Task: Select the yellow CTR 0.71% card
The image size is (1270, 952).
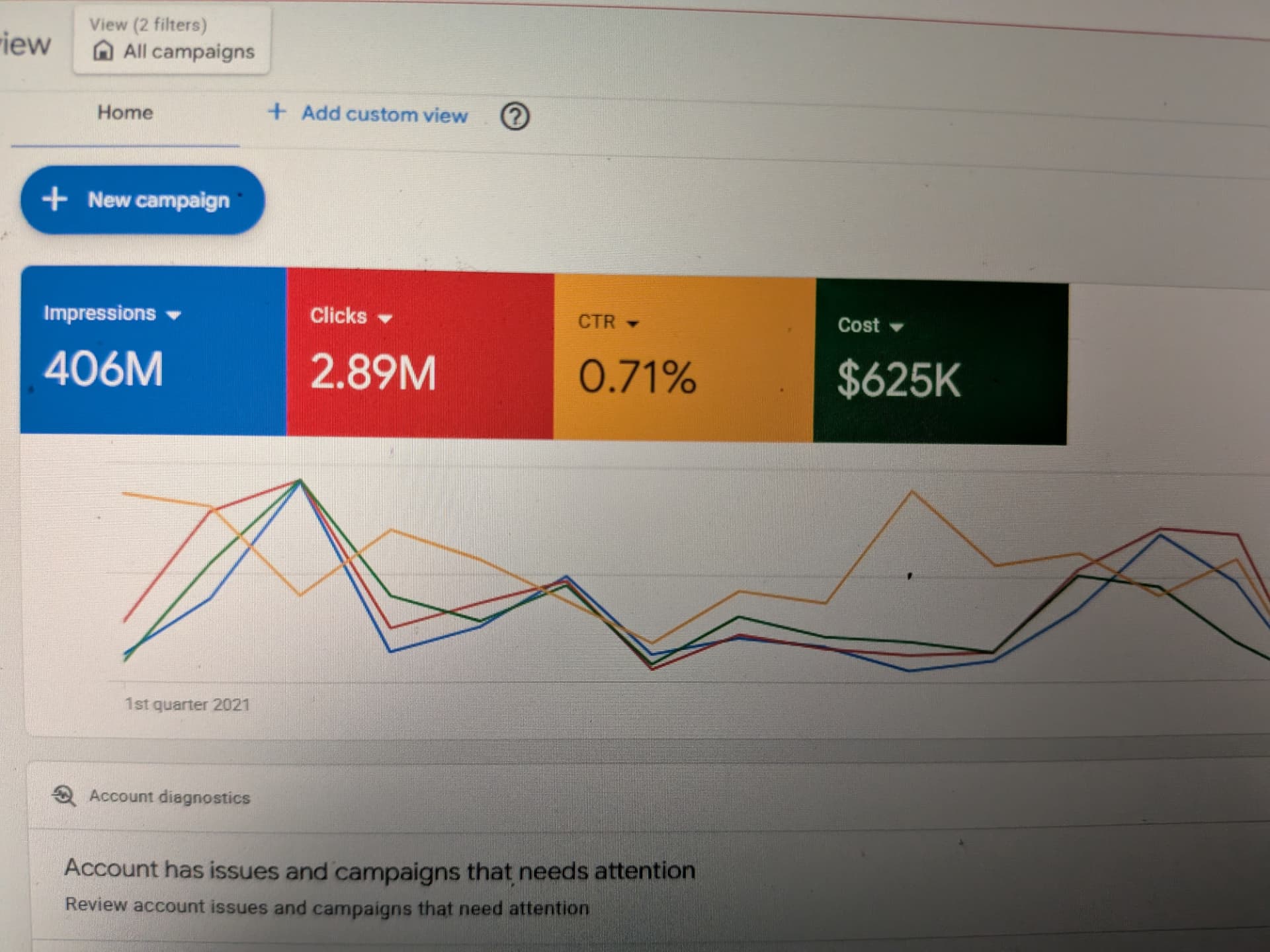Action: point(684,358)
